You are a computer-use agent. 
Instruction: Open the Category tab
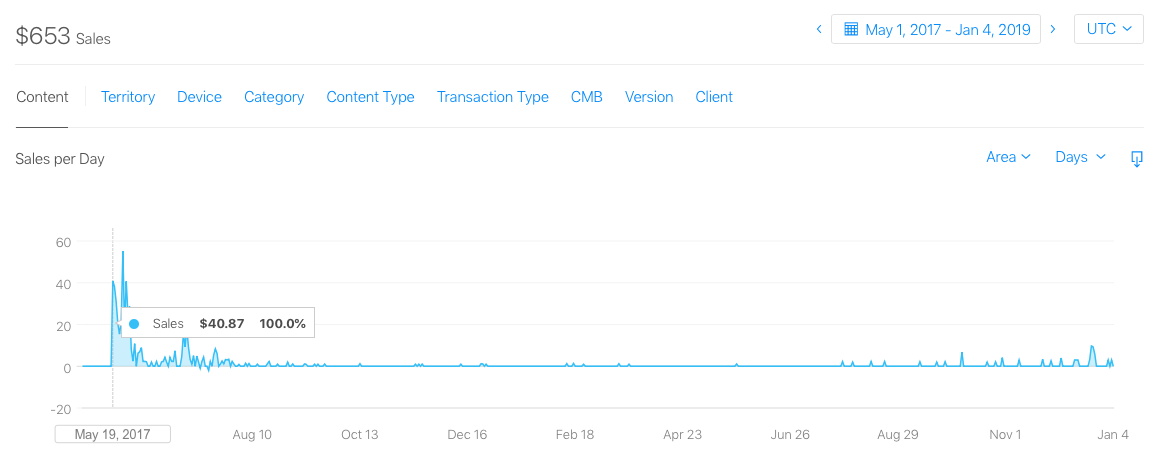click(274, 97)
